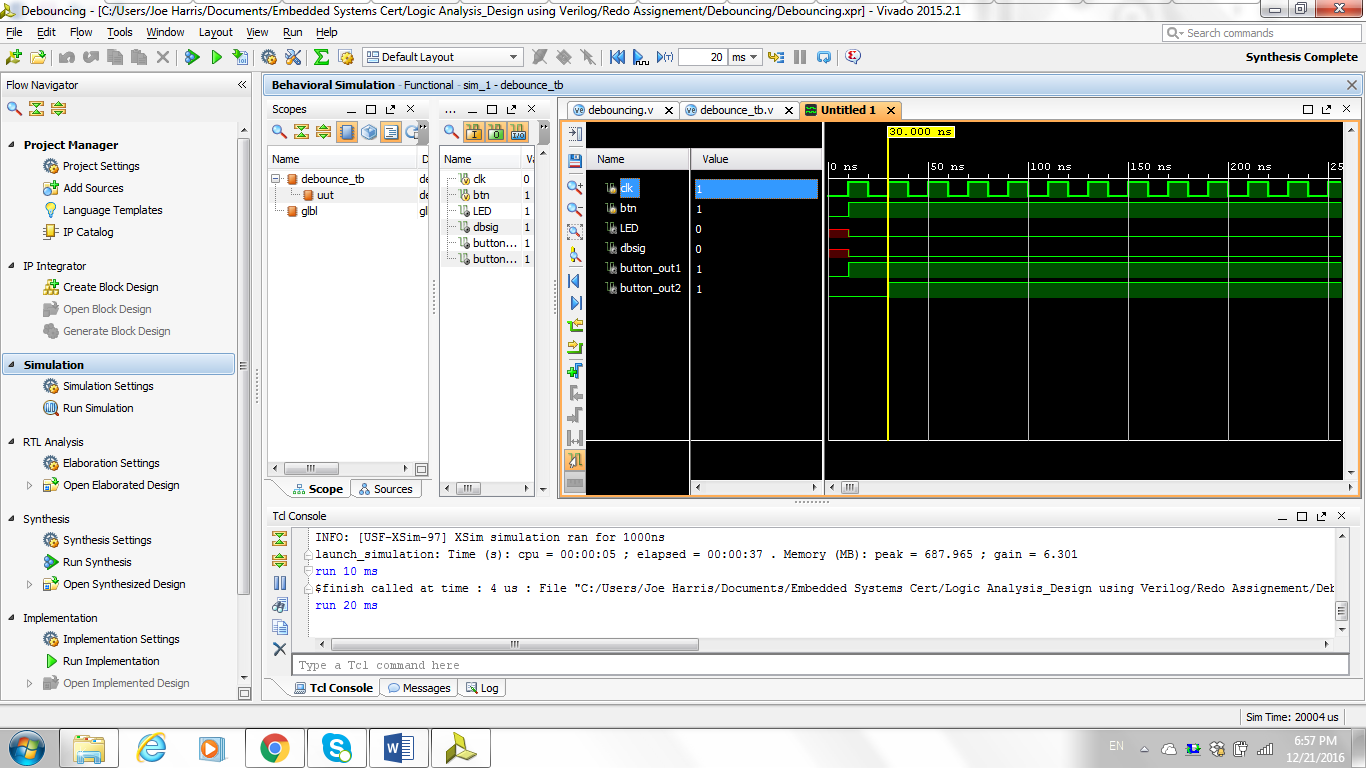Click the Run for specified time icon
Screen dimensions: 1366x768
[x=665, y=57]
